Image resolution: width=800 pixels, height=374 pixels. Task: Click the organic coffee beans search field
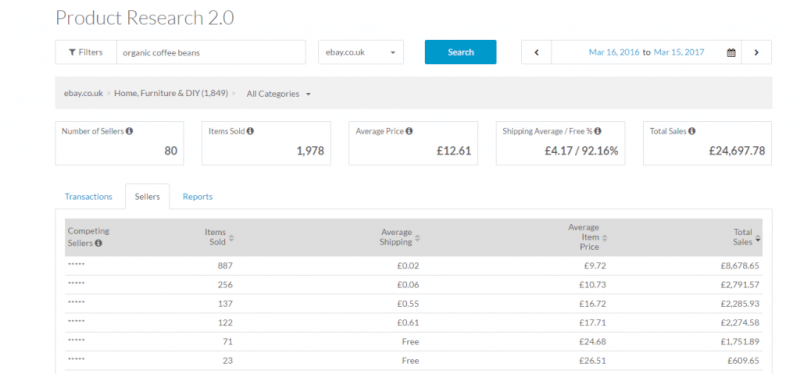click(x=211, y=53)
